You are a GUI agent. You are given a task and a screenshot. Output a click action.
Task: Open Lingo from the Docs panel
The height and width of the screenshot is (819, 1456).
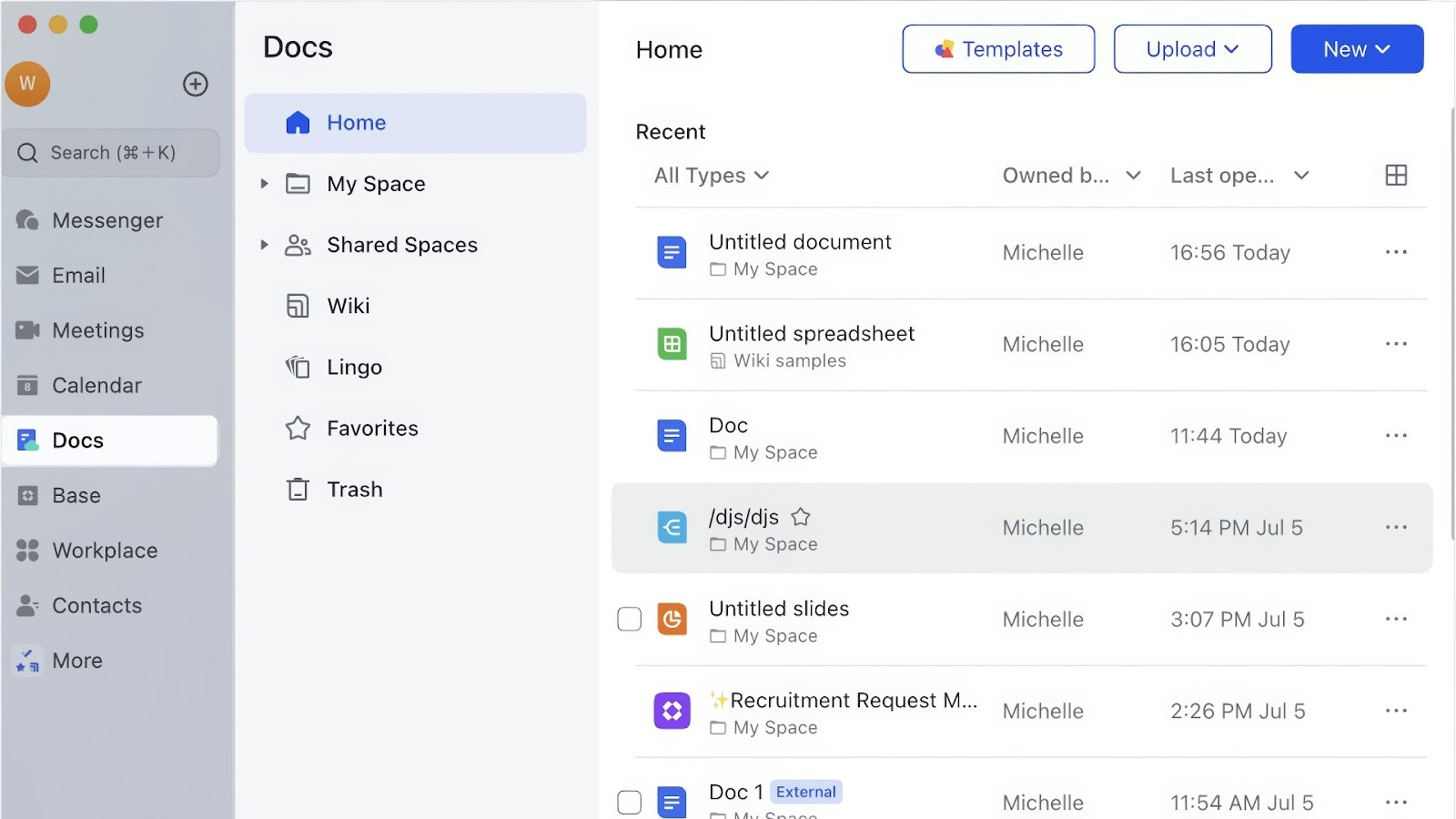click(354, 367)
